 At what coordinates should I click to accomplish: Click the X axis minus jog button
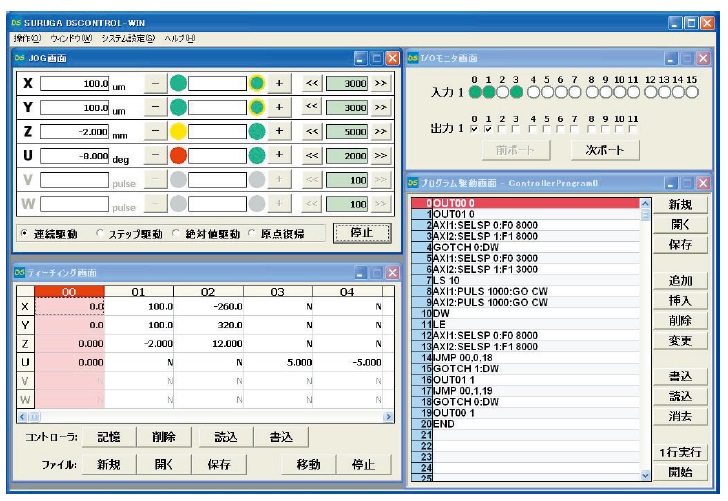[x=155, y=83]
